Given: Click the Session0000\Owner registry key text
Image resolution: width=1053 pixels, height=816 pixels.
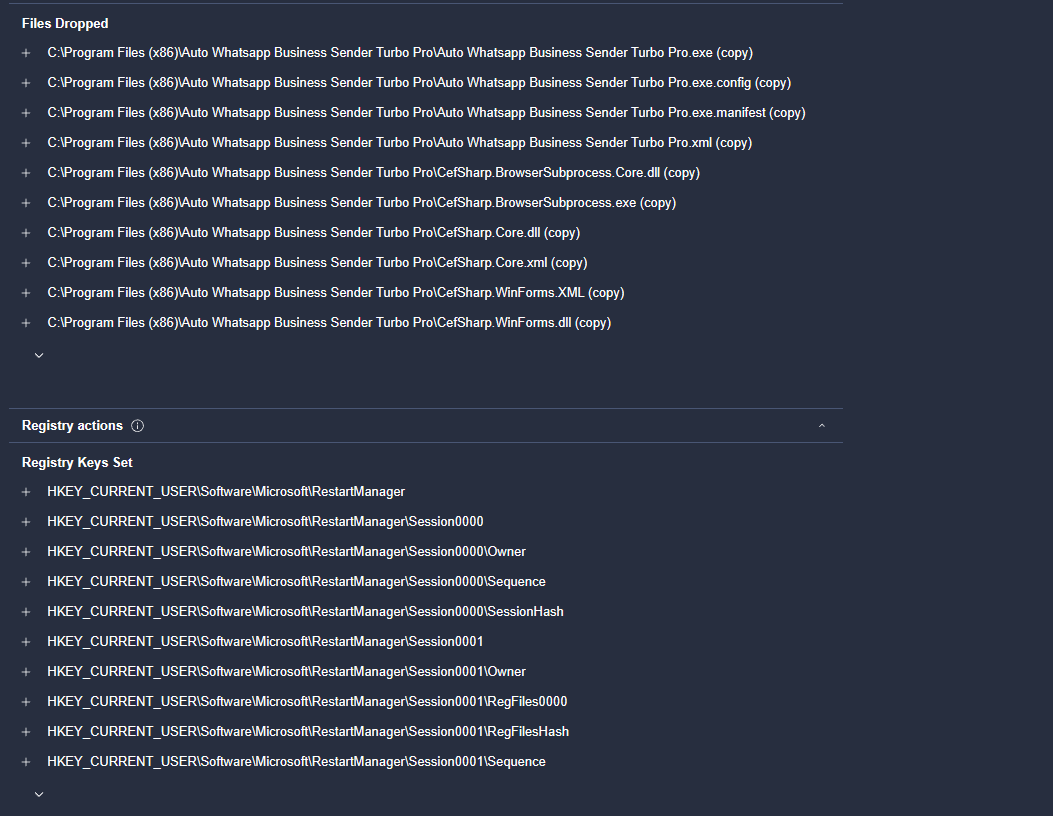Looking at the screenshot, I should click(287, 552).
